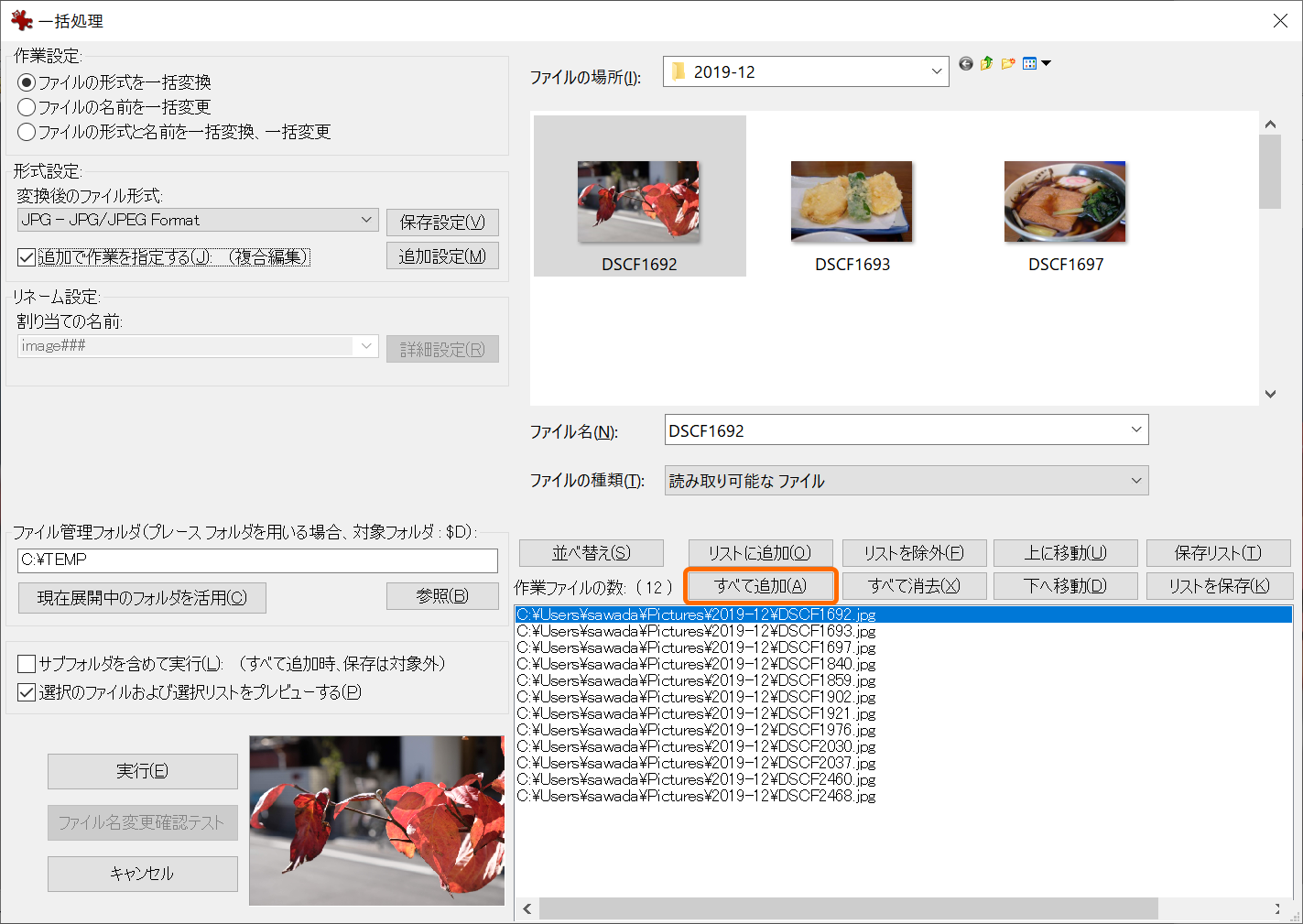Sort list with 並べ替え(S) button
1303x924 pixels.
(592, 553)
